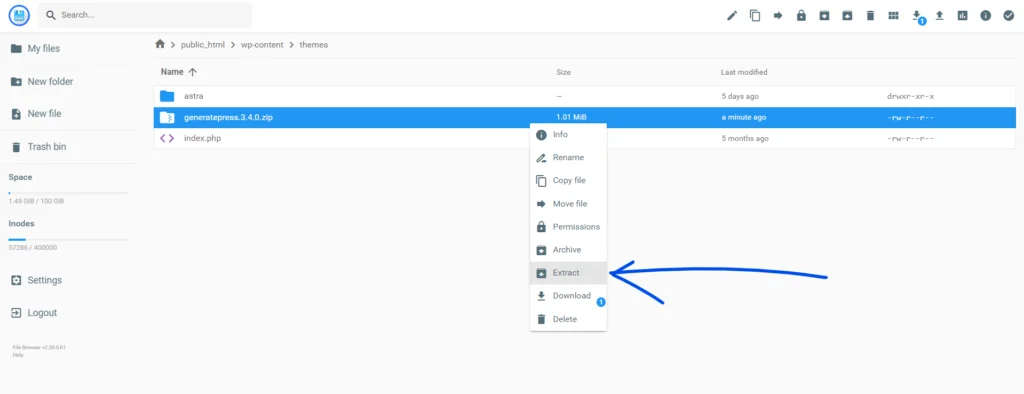Click the '5 days ago' modified cell
Viewport: 1024px width, 394px height.
click(740, 96)
